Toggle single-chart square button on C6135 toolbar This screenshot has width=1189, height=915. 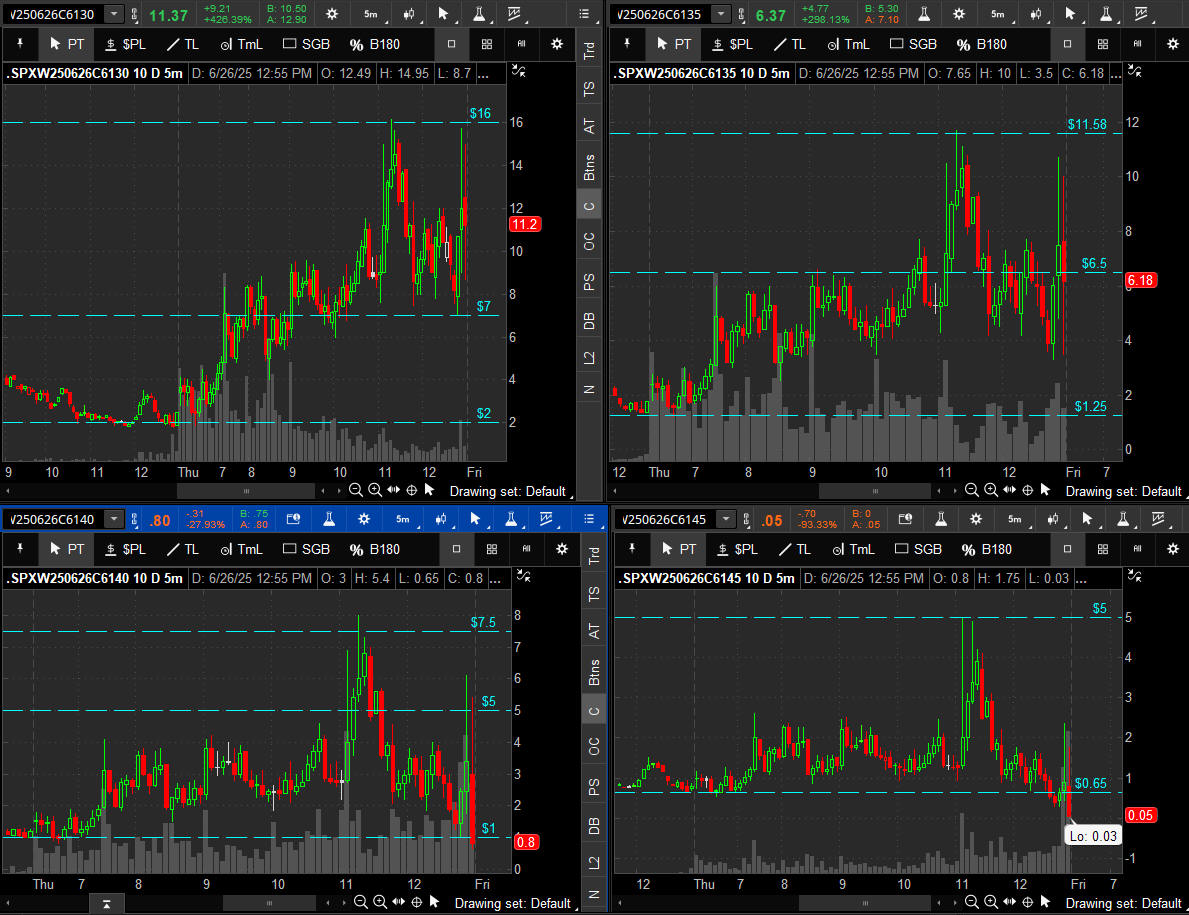click(x=1067, y=44)
